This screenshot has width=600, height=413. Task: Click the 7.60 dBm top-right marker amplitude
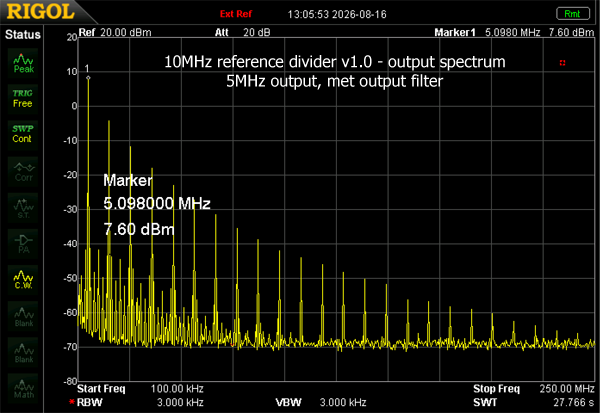click(x=571, y=33)
